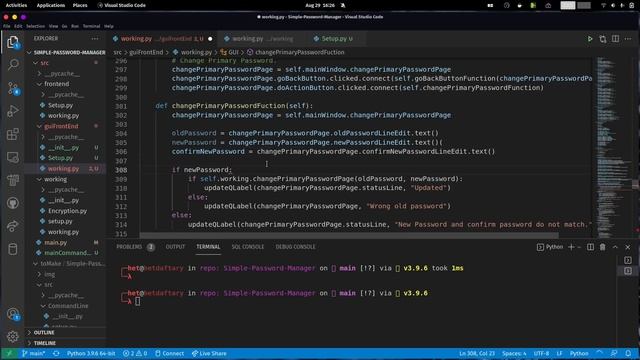Open the remote window indicator in status bar
This screenshot has height=360, width=640.
pyautogui.click(x=9, y=353)
